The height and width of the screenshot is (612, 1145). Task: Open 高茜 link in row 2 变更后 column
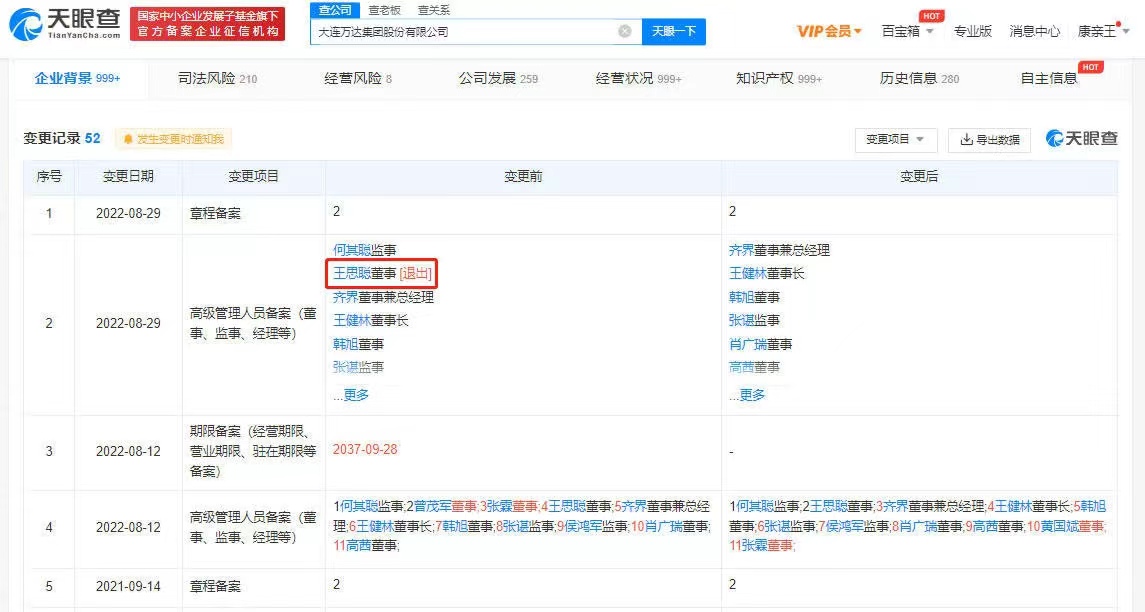click(x=741, y=367)
